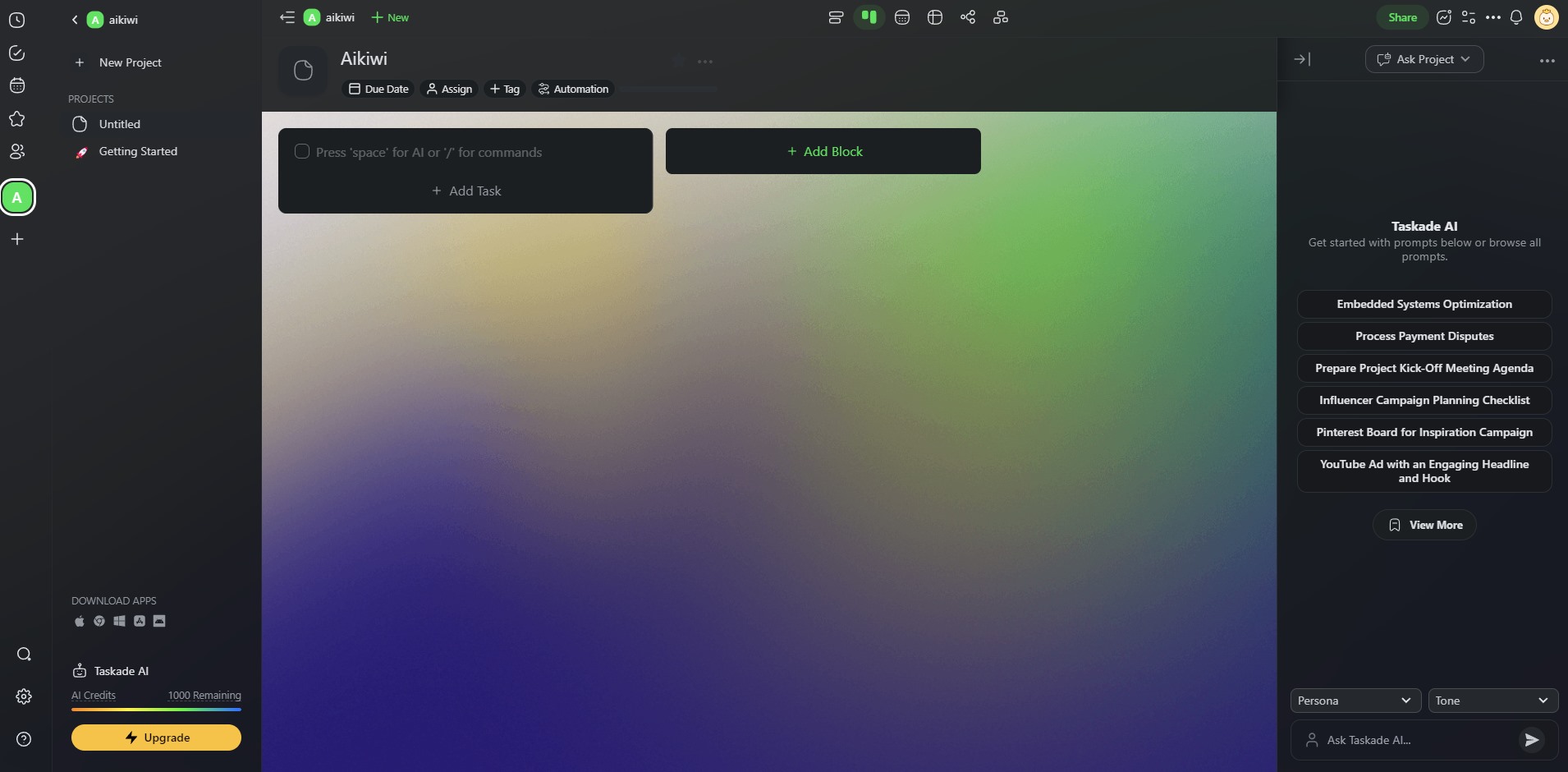Open the Untitled project
The width and height of the screenshot is (1568, 772).
click(x=120, y=124)
